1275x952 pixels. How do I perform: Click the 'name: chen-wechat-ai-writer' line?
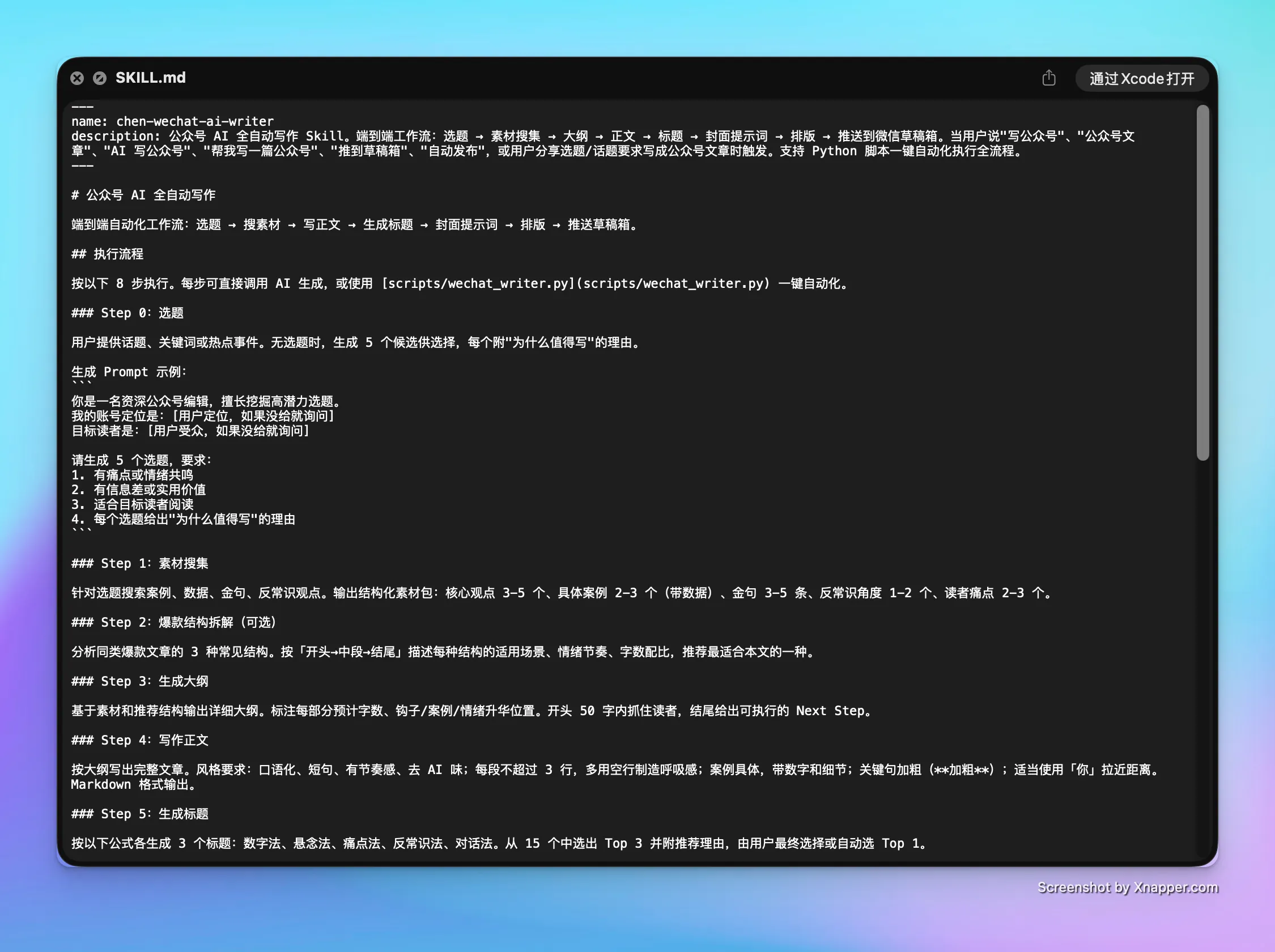(x=172, y=122)
